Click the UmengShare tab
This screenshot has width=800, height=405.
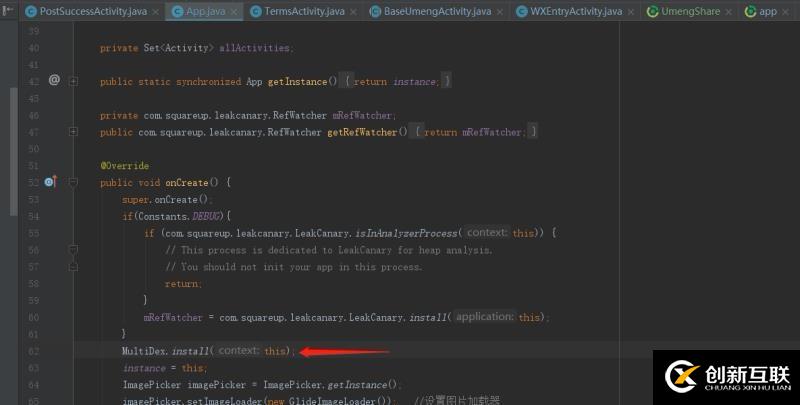(691, 12)
